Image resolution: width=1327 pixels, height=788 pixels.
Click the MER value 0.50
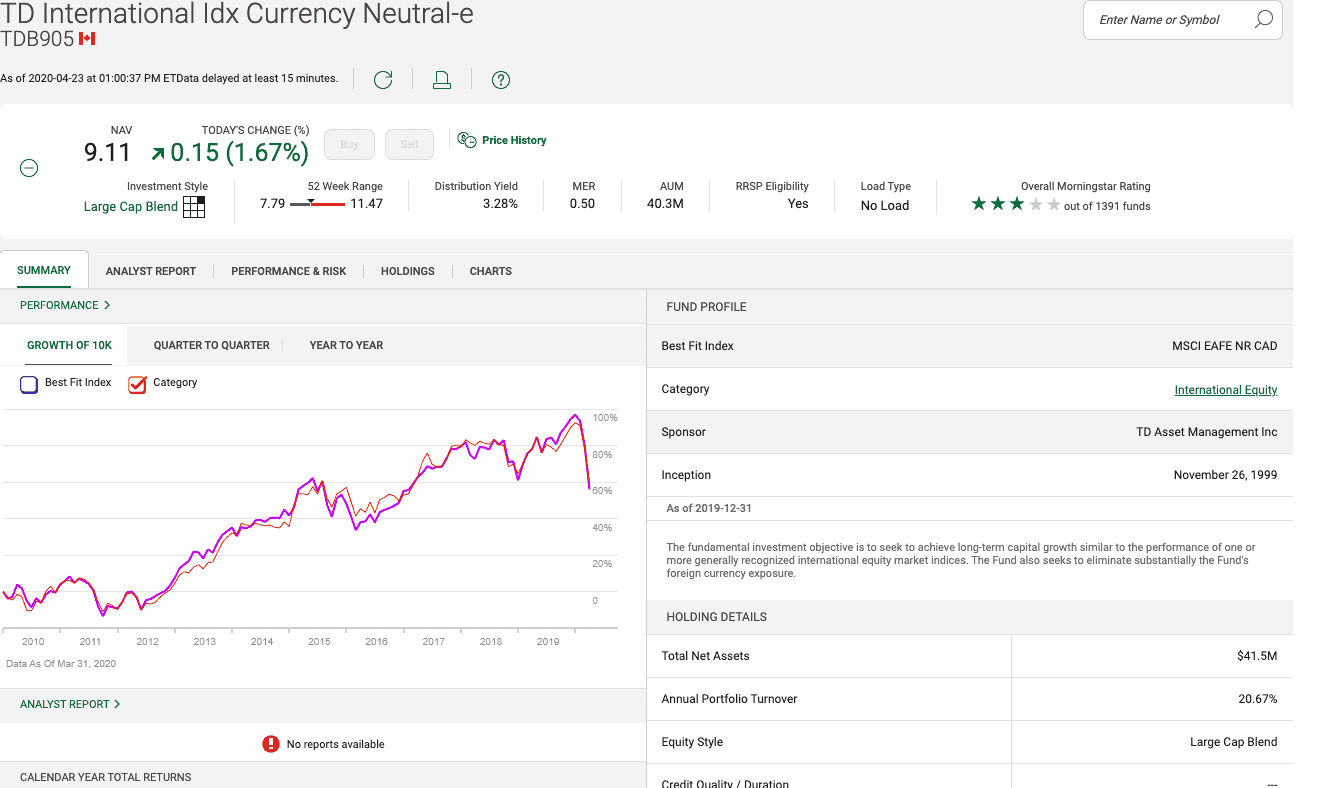click(x=582, y=204)
